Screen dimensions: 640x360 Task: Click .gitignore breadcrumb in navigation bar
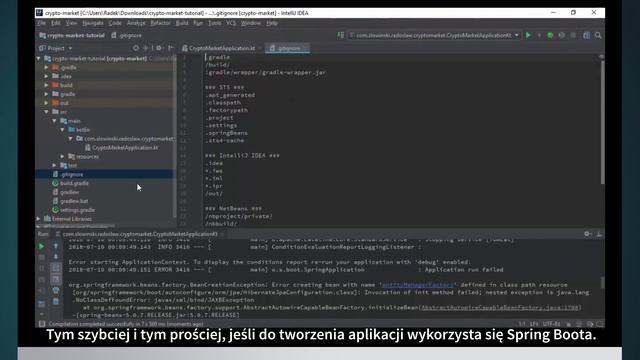coord(127,36)
